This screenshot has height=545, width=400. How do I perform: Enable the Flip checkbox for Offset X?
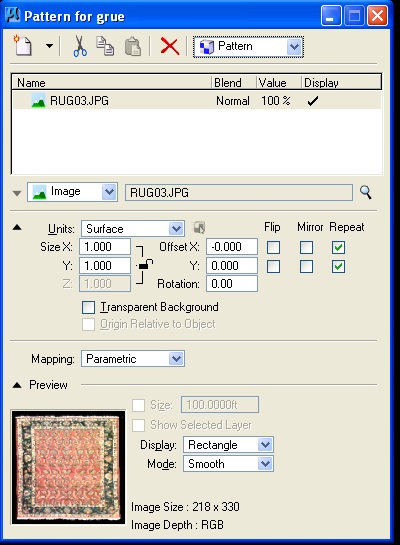[x=273, y=247]
